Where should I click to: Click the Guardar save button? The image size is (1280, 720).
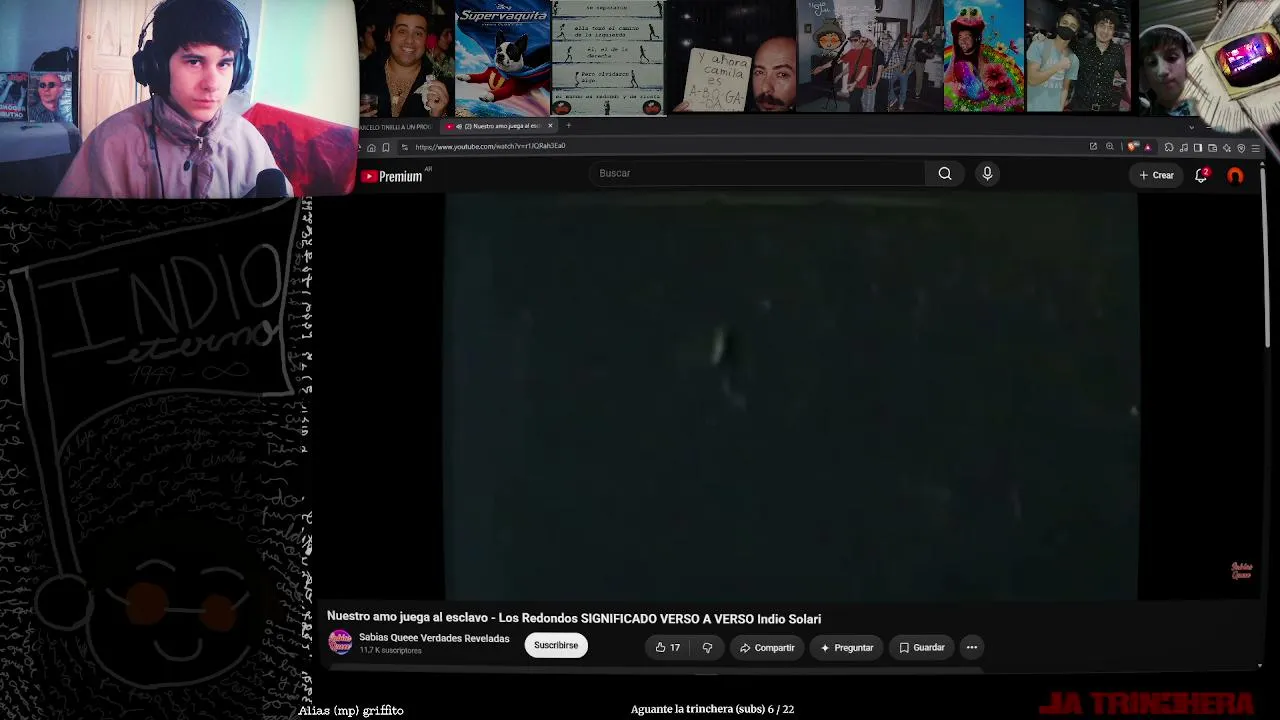921,648
